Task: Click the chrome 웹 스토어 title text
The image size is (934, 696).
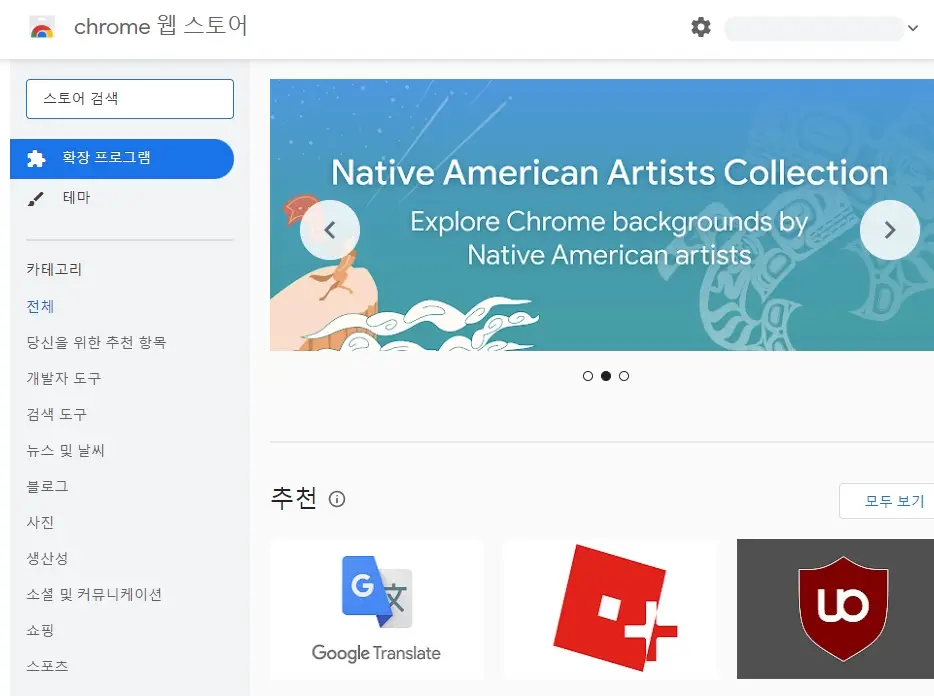Action: click(x=160, y=26)
